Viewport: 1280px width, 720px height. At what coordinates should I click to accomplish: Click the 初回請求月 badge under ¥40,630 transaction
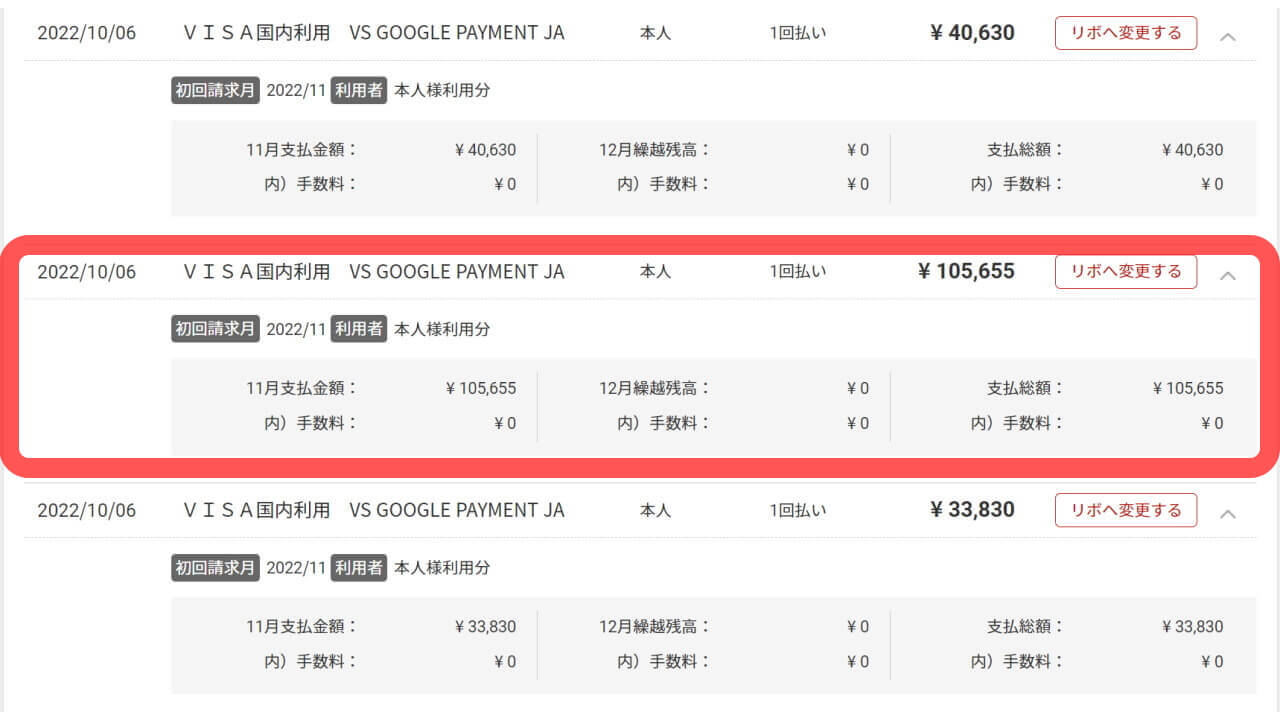215,90
